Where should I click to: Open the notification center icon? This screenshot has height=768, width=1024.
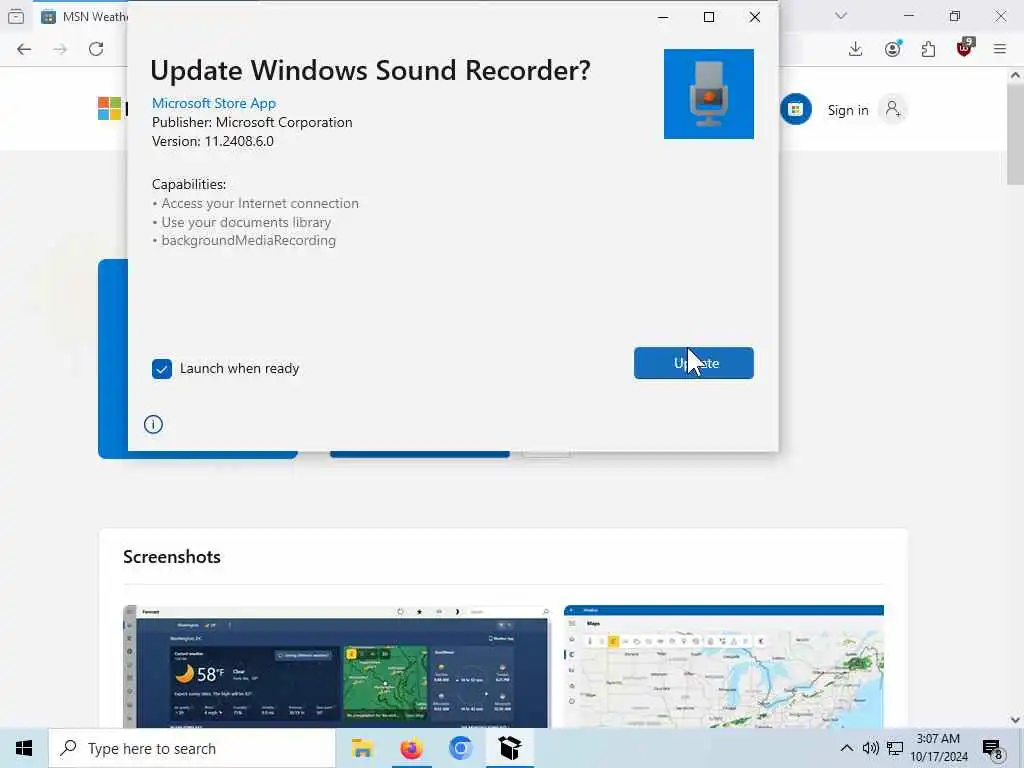coord(993,749)
